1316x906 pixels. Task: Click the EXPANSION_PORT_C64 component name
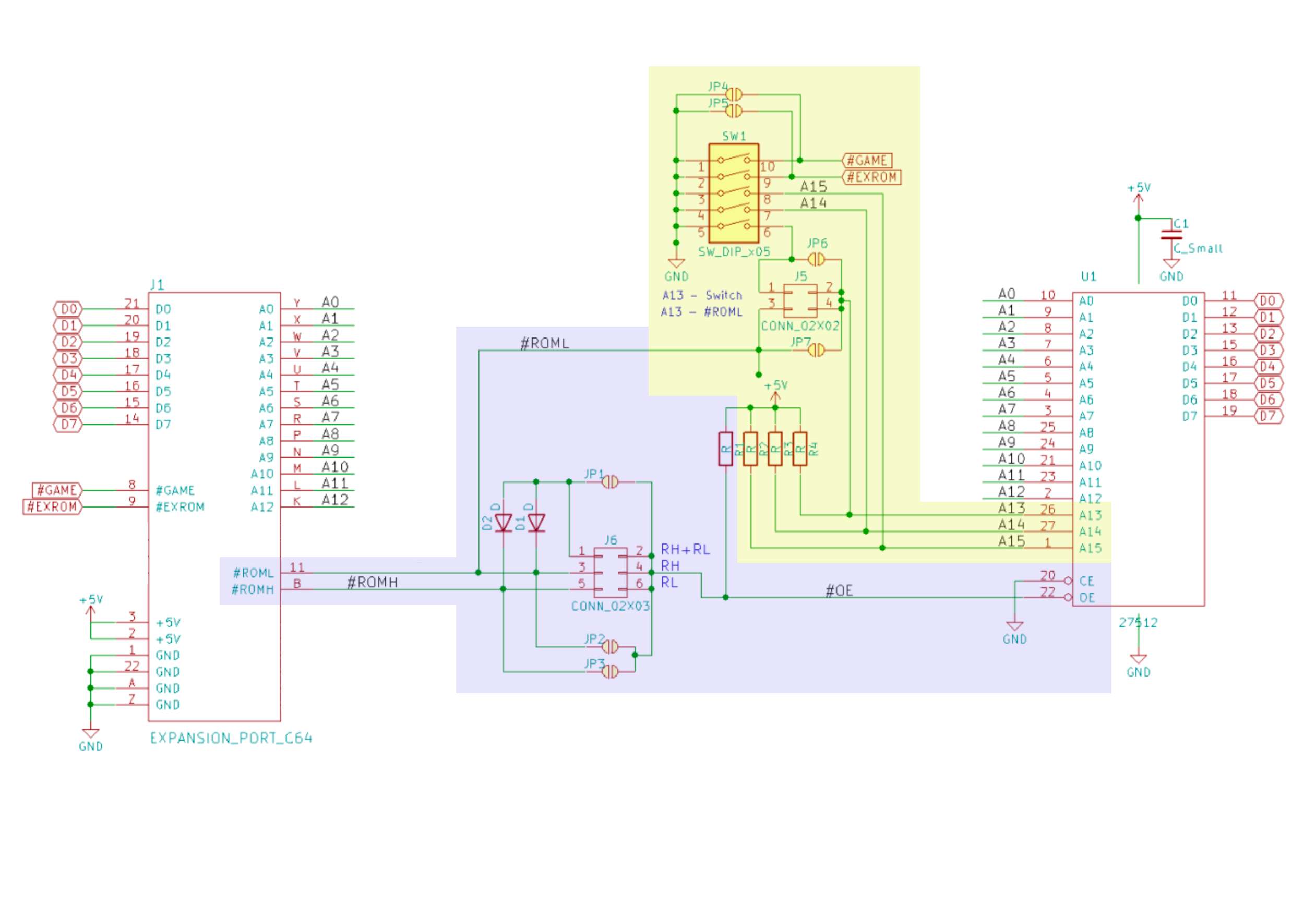click(x=231, y=738)
